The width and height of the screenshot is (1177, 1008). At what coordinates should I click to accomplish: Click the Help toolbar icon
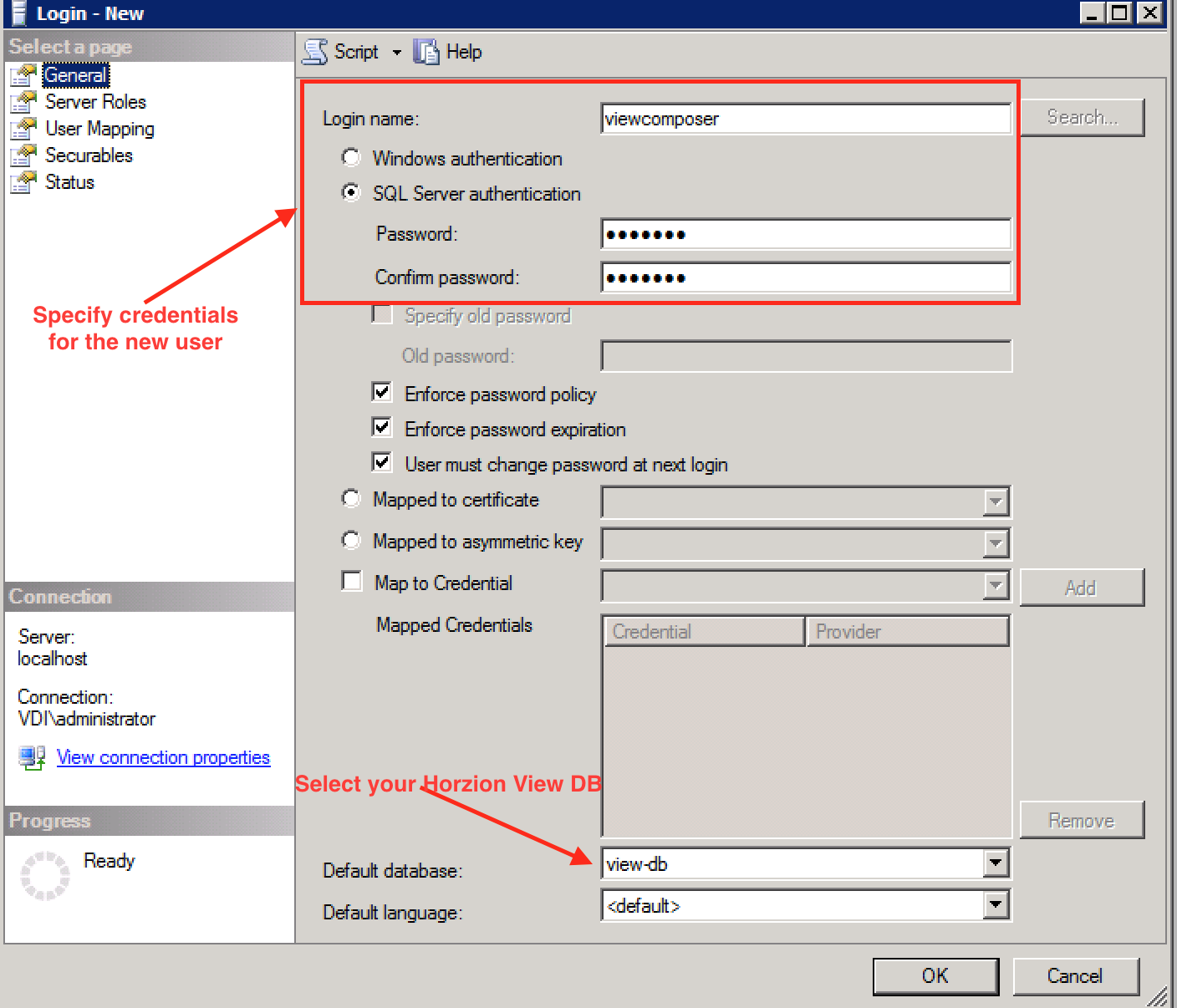pos(426,51)
